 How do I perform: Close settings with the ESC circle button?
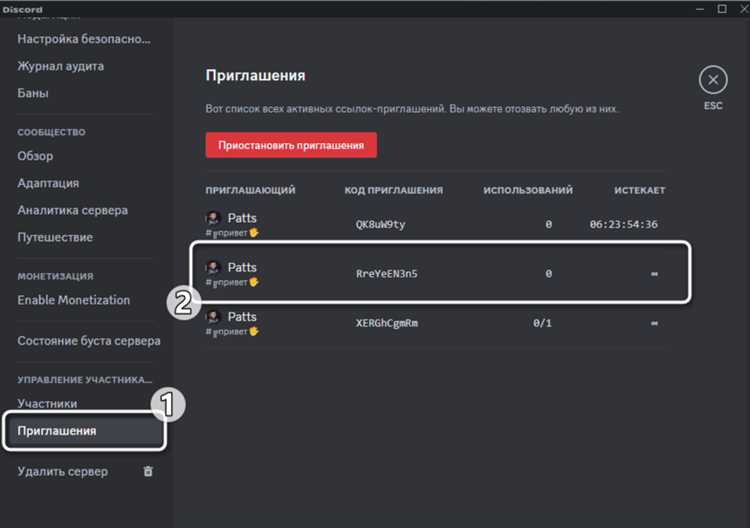713,80
